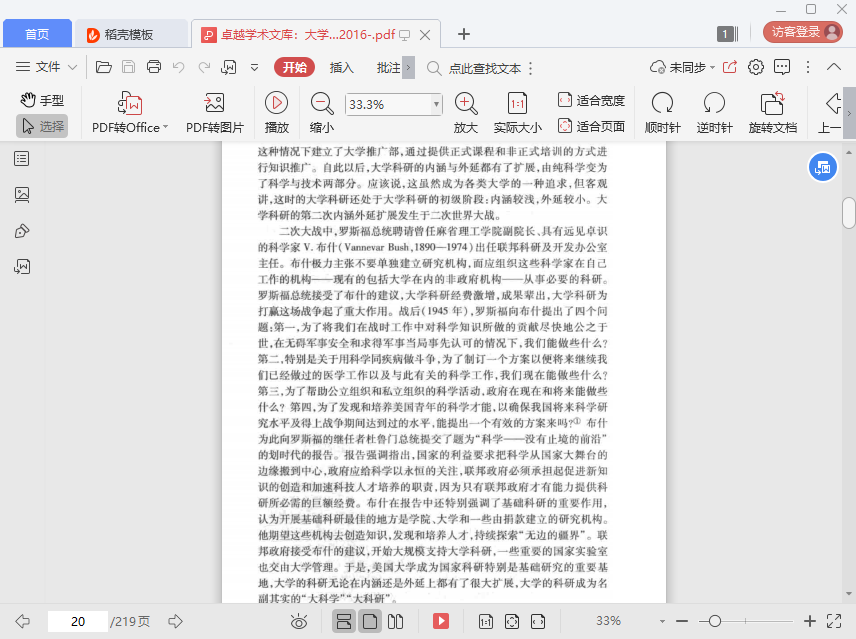Screen dimensions: 856x639
Task: Collapse the ribbon
Action: pyautogui.click(x=834, y=67)
